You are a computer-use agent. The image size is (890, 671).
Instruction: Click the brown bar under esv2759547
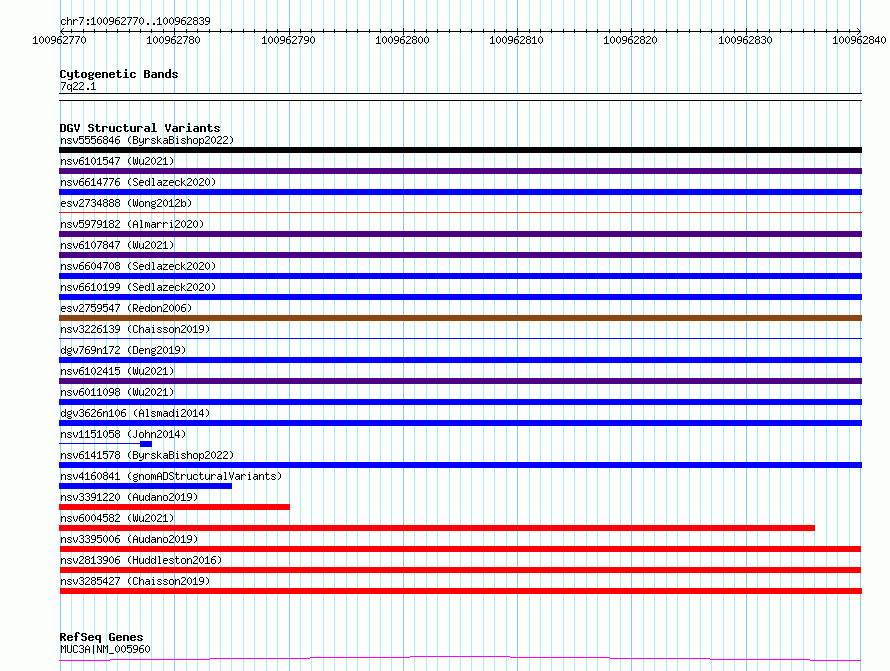click(x=460, y=318)
